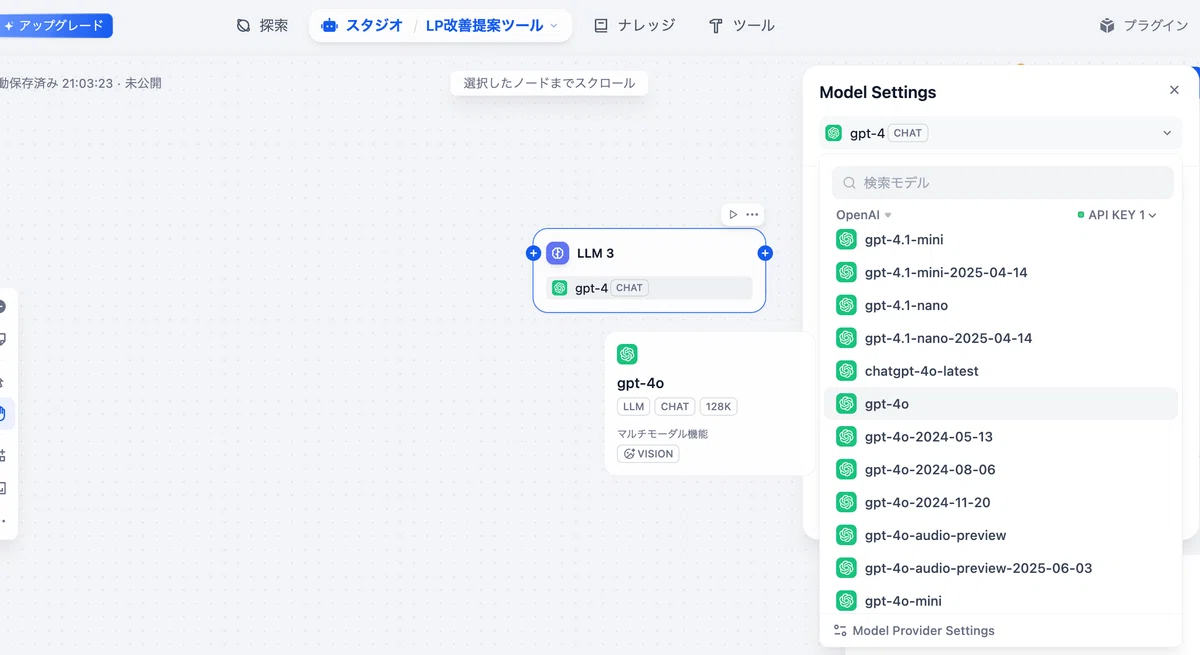Click the ツール hammer icon
The width and height of the screenshot is (1200, 655).
[716, 26]
